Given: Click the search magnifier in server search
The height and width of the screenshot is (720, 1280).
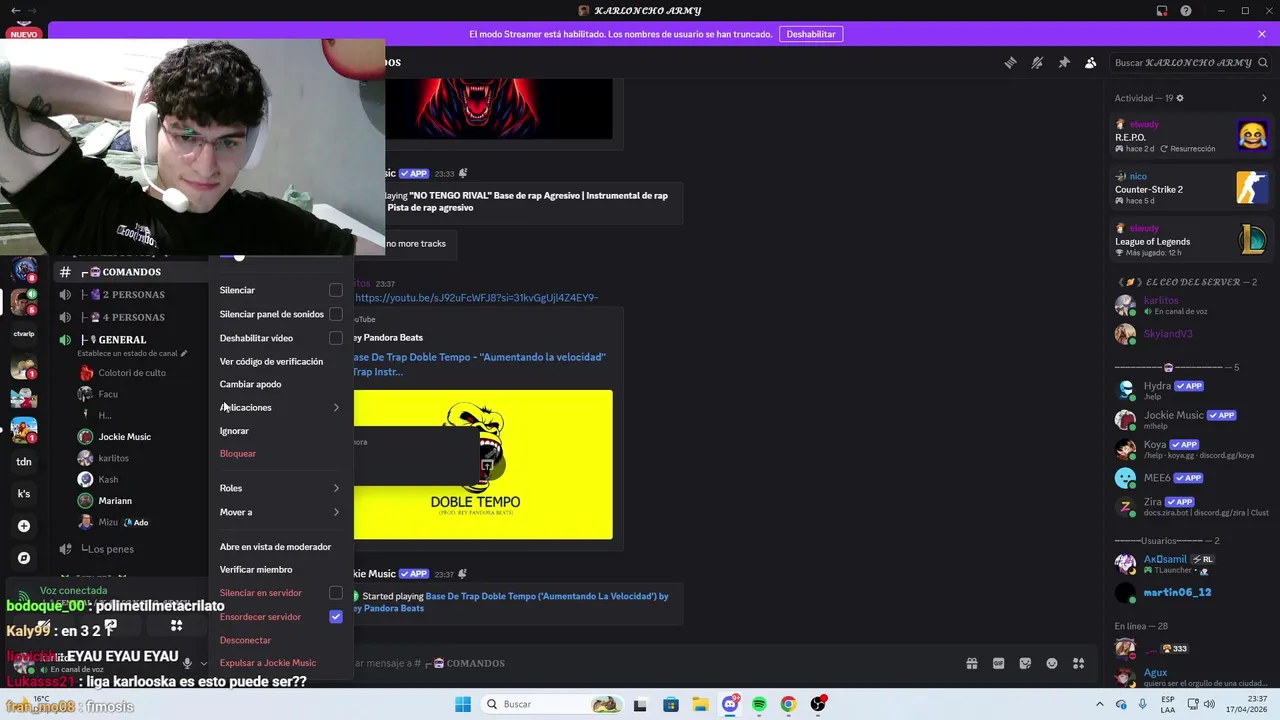Looking at the screenshot, I should point(1263,62).
